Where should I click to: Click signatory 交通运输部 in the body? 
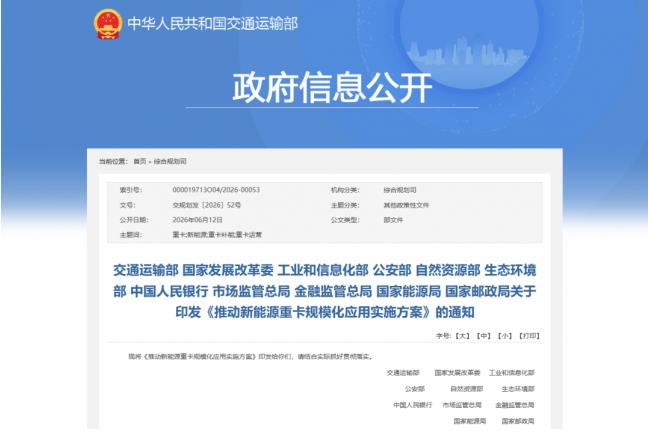[x=403, y=373]
